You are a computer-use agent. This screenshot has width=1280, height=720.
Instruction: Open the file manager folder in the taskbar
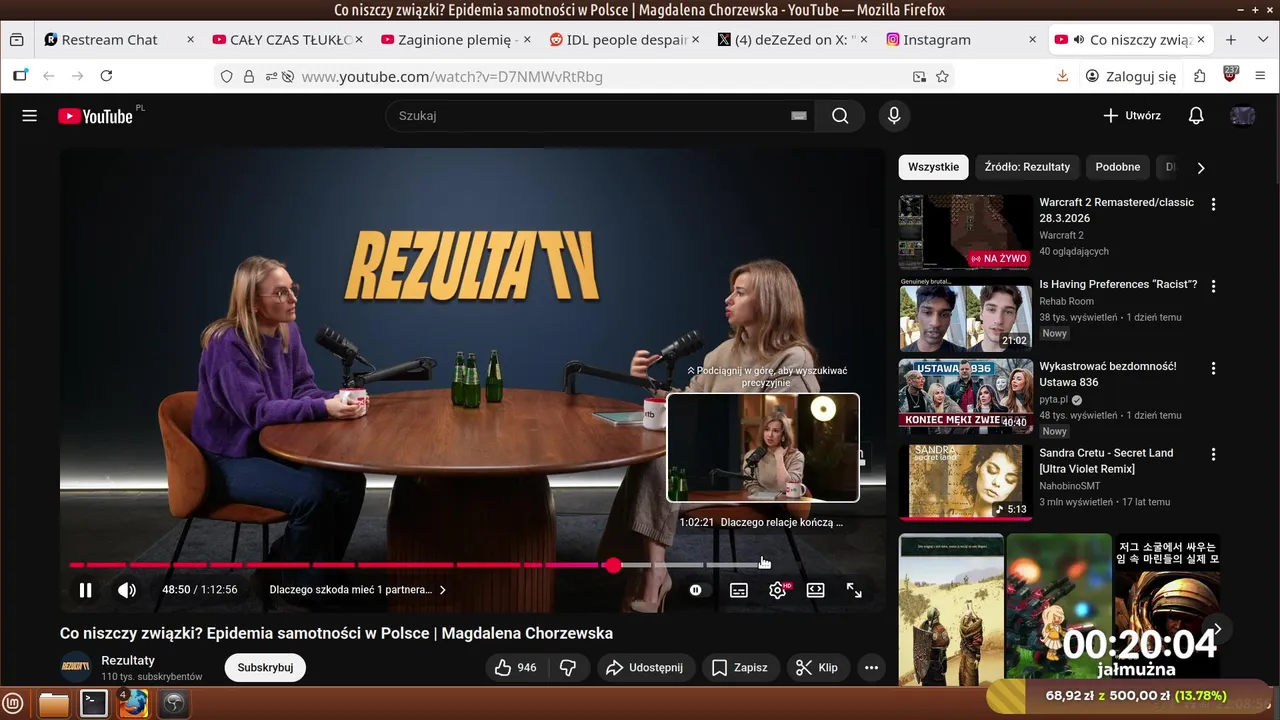(54, 704)
